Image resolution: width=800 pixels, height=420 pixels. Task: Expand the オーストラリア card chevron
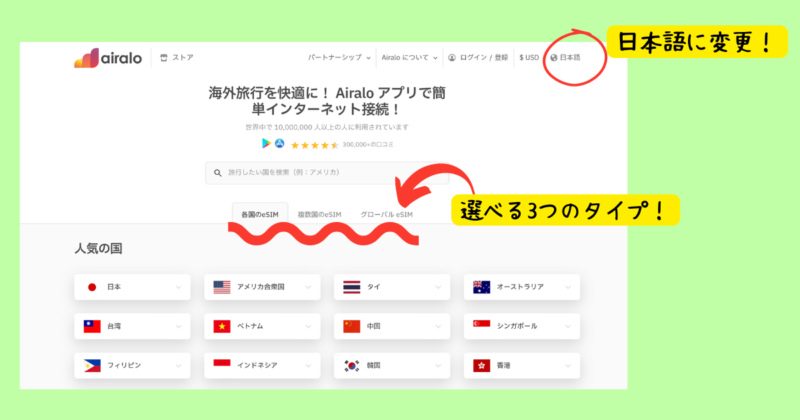point(568,287)
